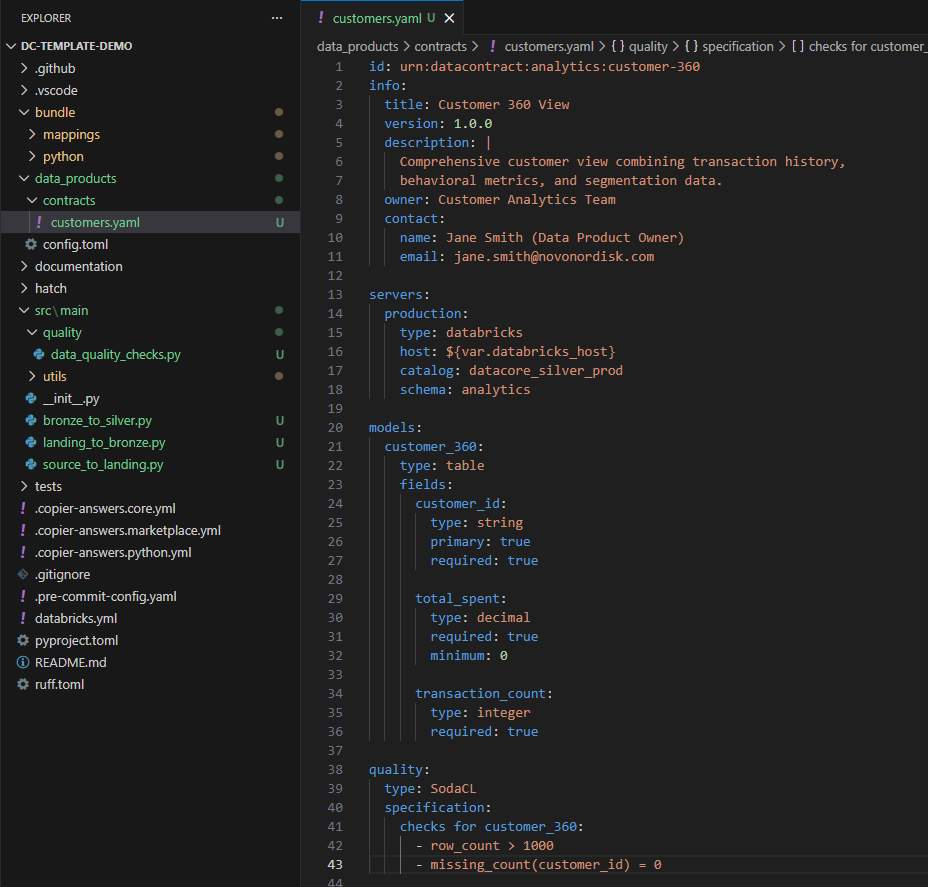This screenshot has width=928, height=887.
Task: Click YAML icon of .copier-answers.python.yml
Action: pos(22,552)
